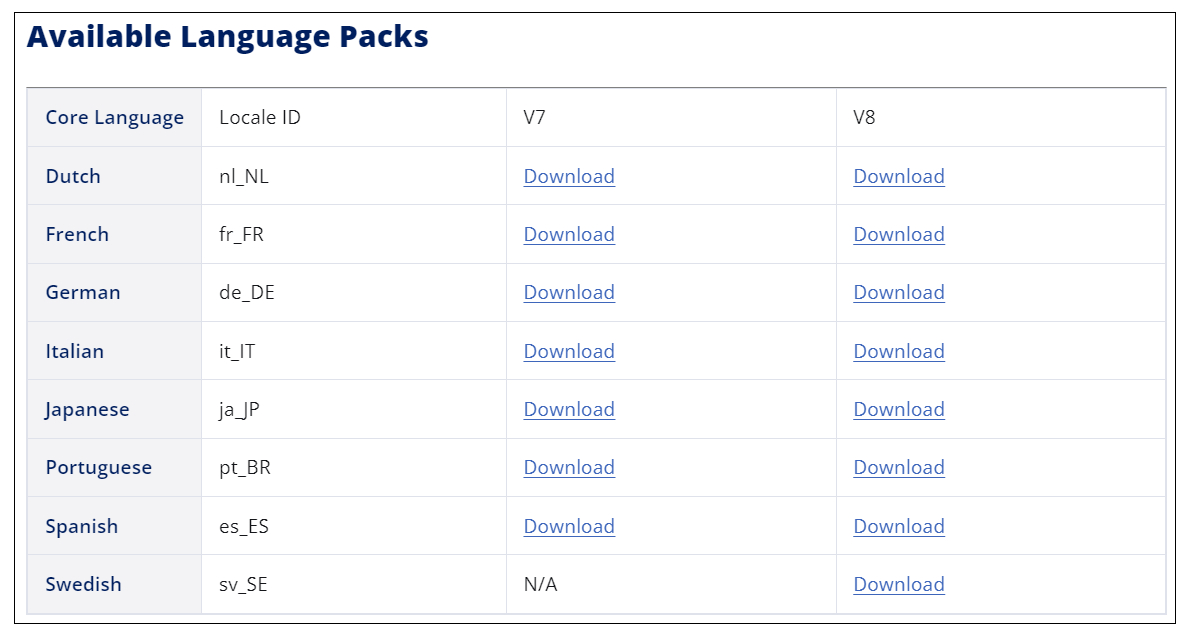Download the German V7 language pack
The image size is (1183, 630).
[569, 292]
